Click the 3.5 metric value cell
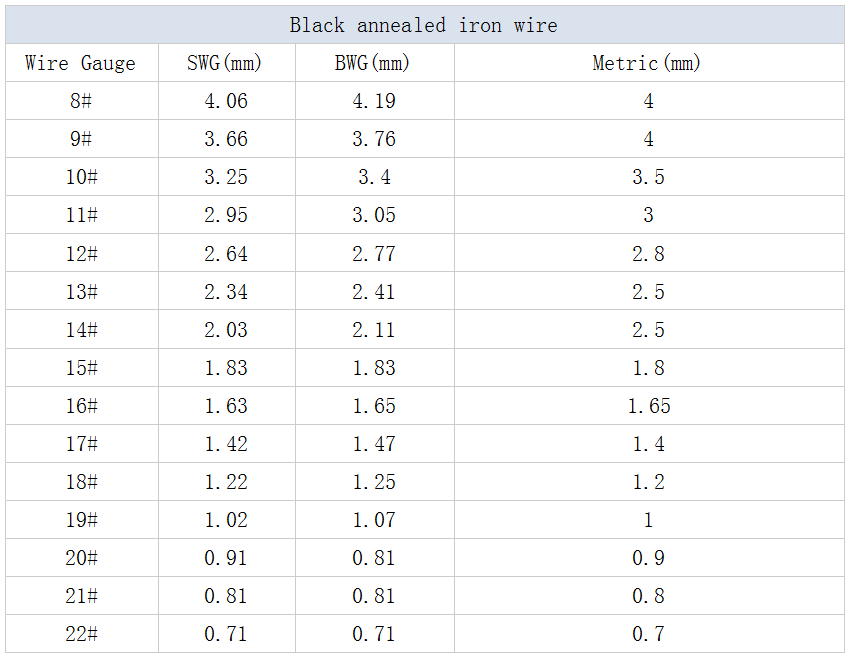The image size is (850, 660). tap(648, 177)
